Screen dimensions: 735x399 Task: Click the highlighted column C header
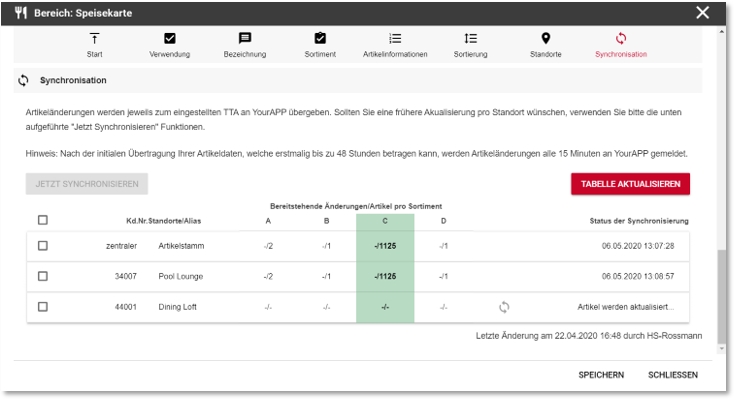click(385, 221)
